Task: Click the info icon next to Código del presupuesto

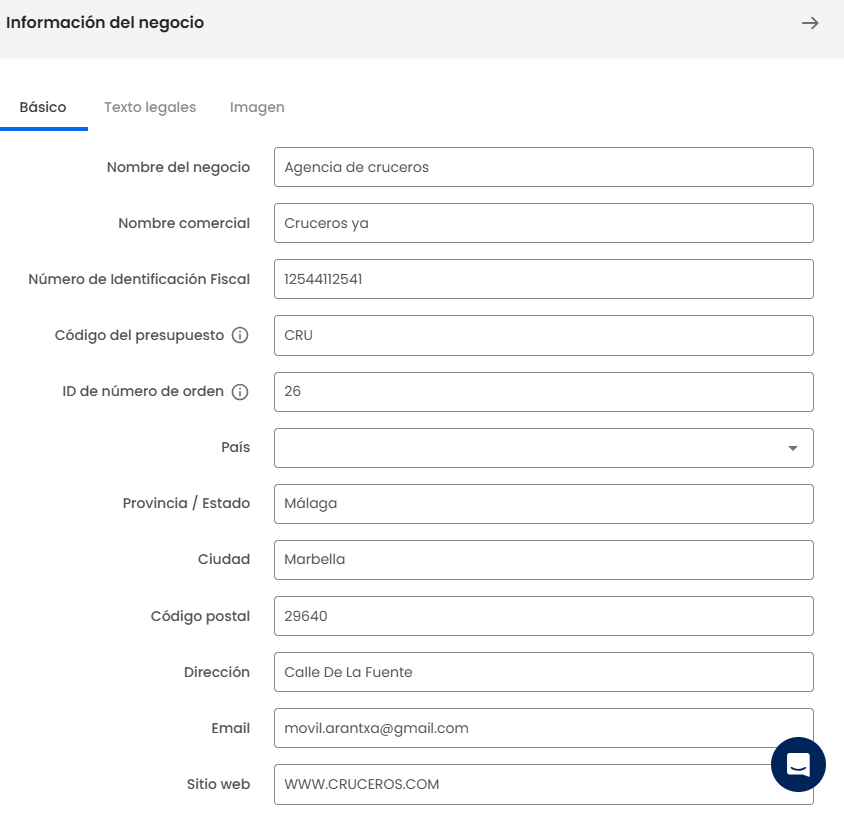Action: point(239,335)
